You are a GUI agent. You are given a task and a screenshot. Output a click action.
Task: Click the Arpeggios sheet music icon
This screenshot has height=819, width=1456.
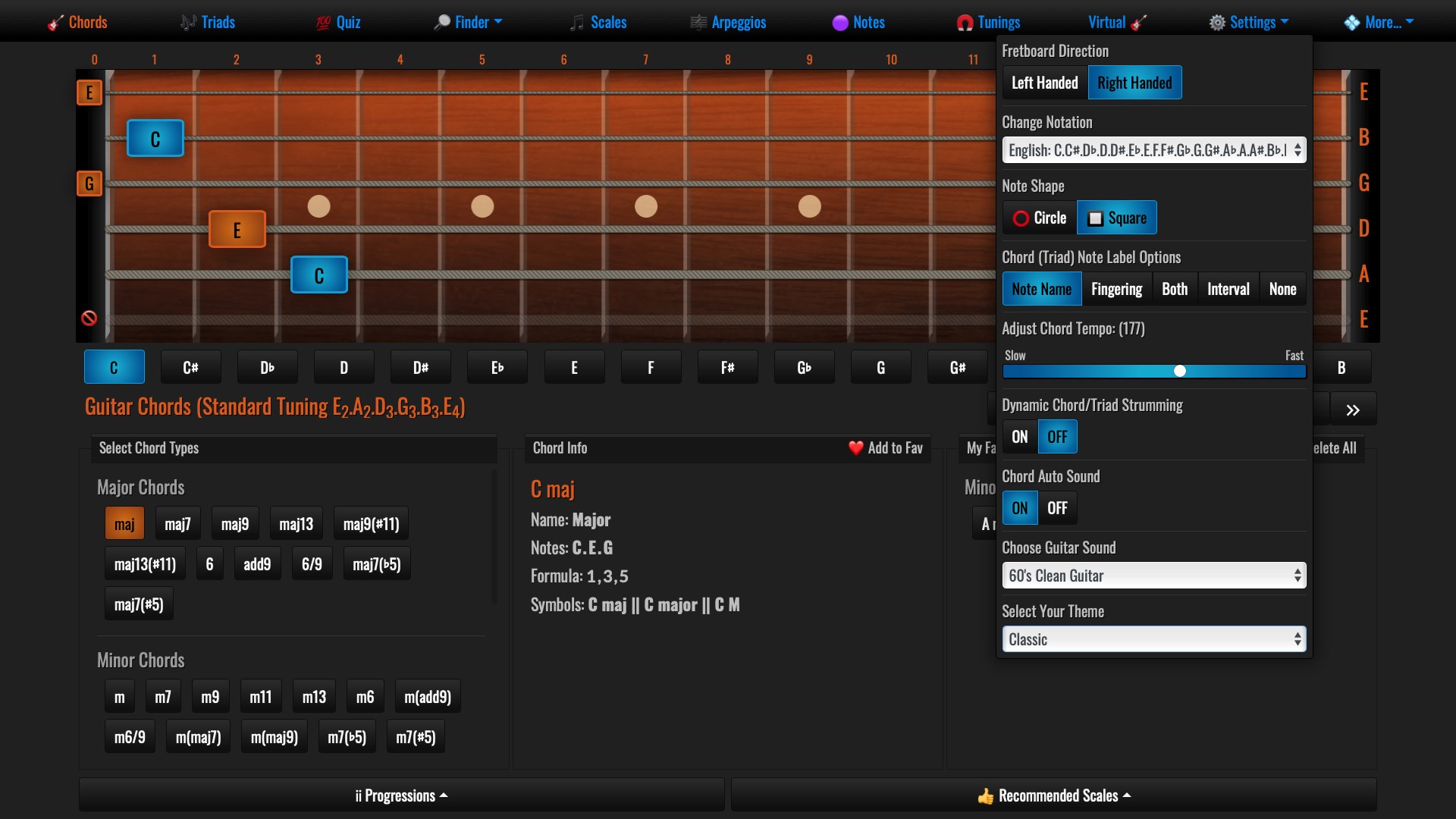(698, 23)
